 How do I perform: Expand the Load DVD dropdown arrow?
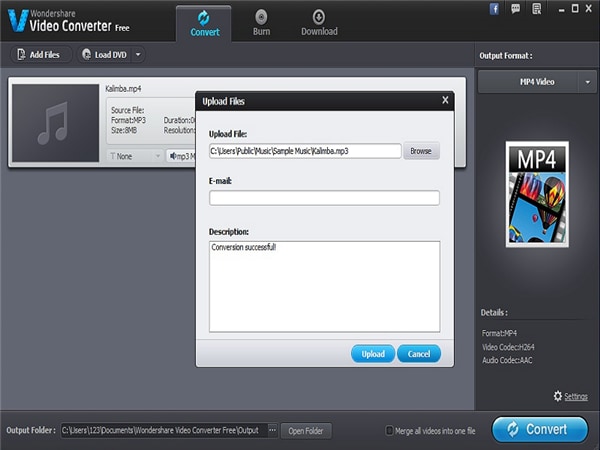138,55
